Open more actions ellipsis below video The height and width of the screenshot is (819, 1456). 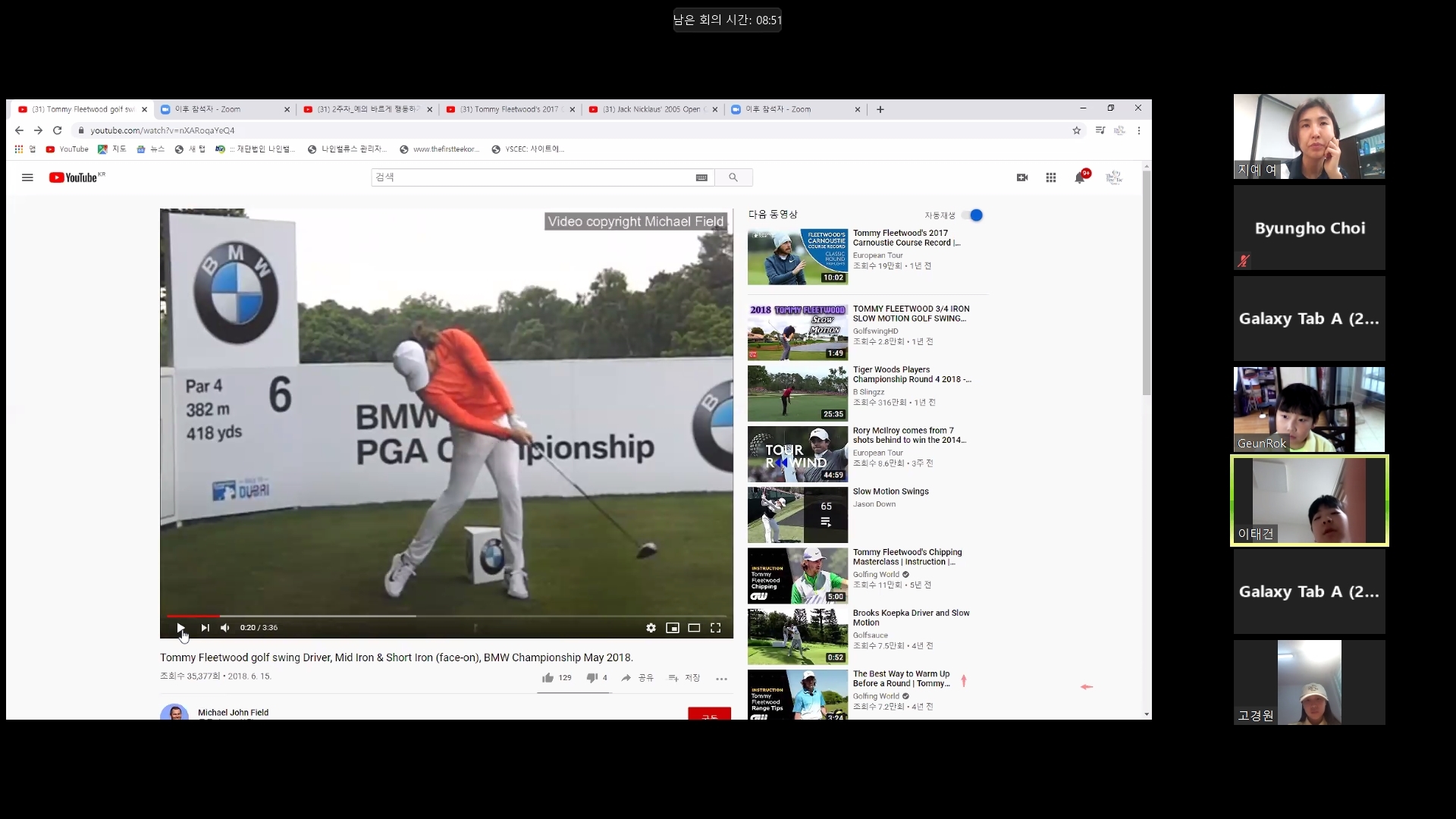721,679
